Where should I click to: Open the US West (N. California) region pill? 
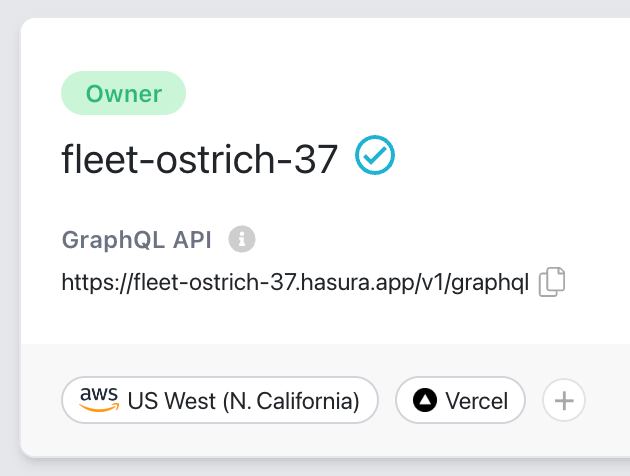pyautogui.click(x=220, y=400)
